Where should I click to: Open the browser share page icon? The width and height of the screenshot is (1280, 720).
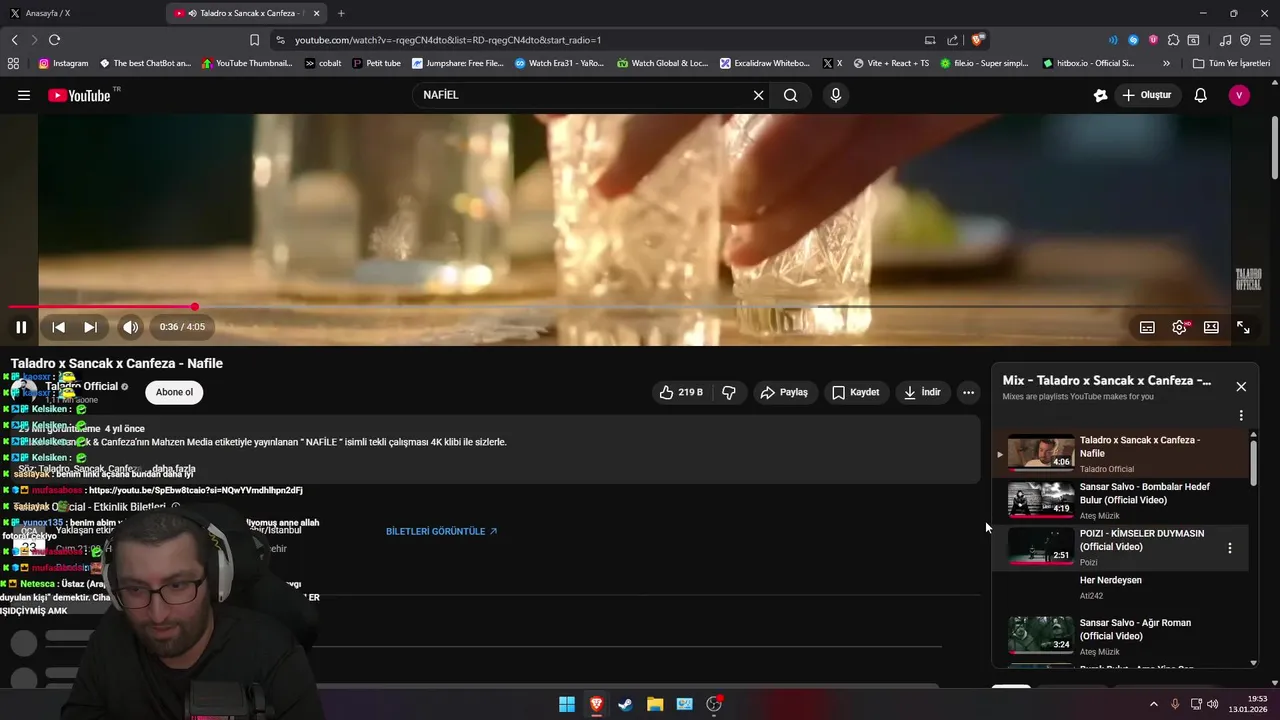point(953,40)
